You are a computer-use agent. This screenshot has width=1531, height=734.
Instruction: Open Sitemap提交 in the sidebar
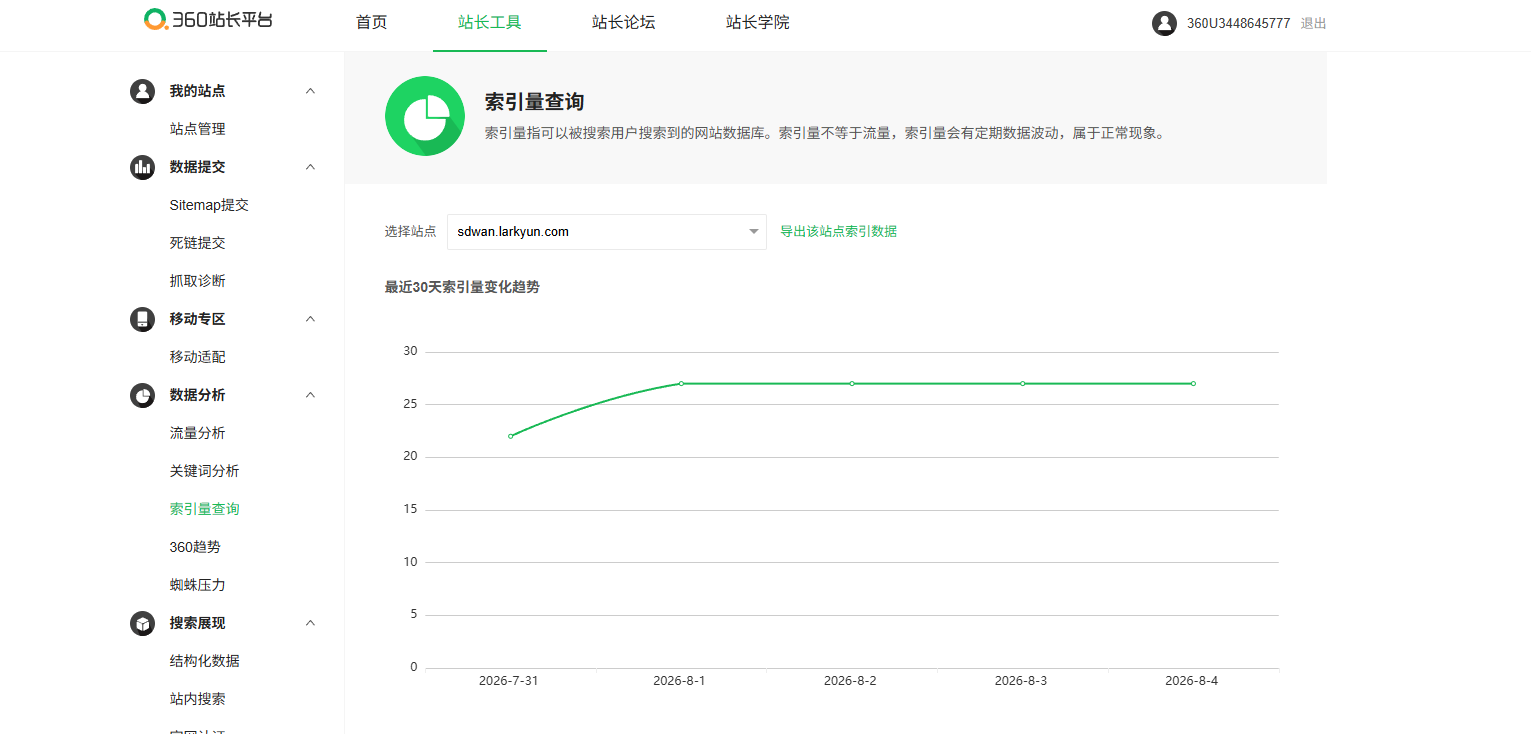coord(209,205)
